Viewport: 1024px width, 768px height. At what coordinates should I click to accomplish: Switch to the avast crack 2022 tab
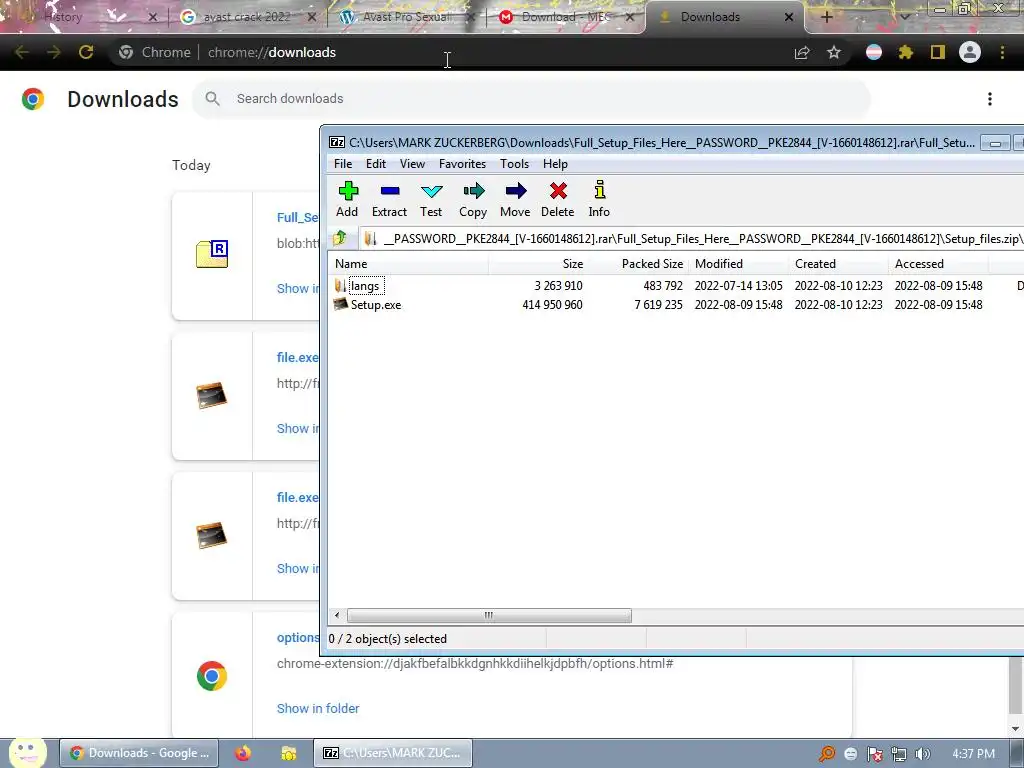click(247, 17)
